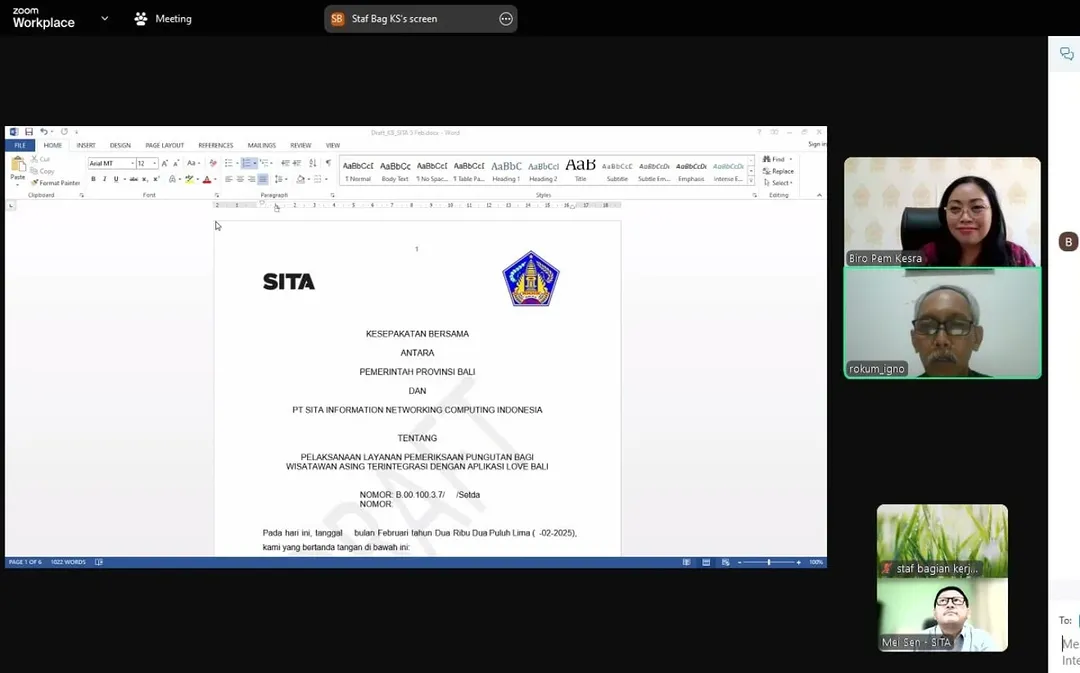The width and height of the screenshot is (1080, 673).
Task: Click the Align Right icon
Action: click(x=251, y=179)
